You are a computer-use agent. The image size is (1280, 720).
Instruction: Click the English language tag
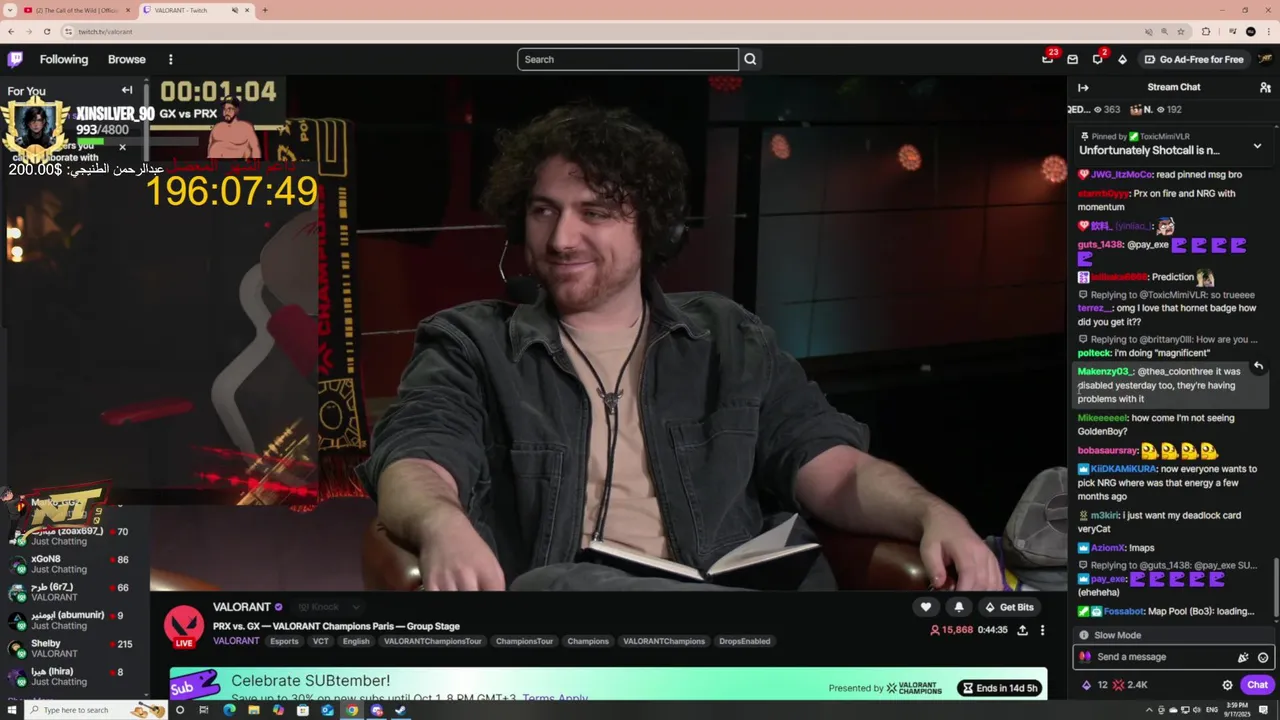click(x=356, y=641)
